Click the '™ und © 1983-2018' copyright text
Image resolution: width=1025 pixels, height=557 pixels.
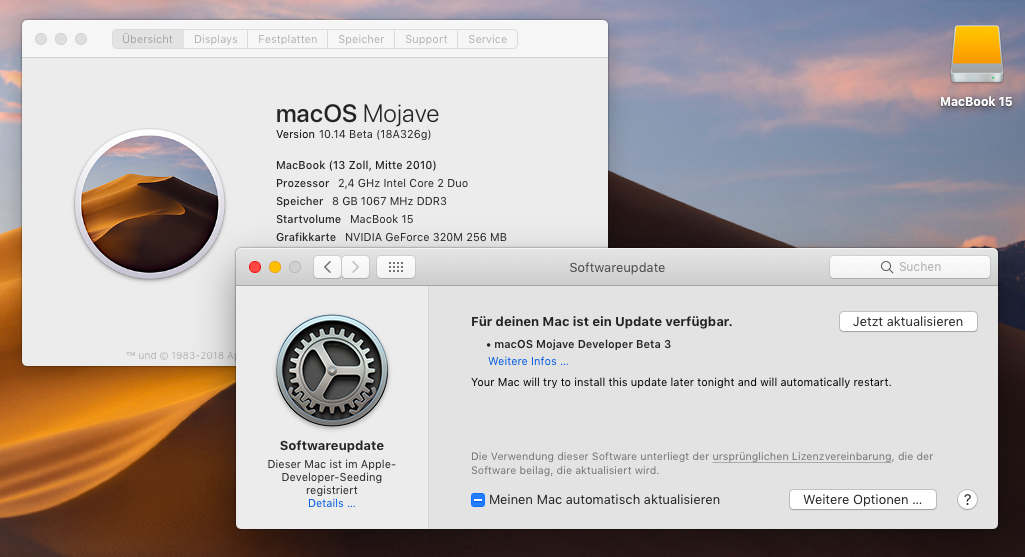(x=180, y=356)
